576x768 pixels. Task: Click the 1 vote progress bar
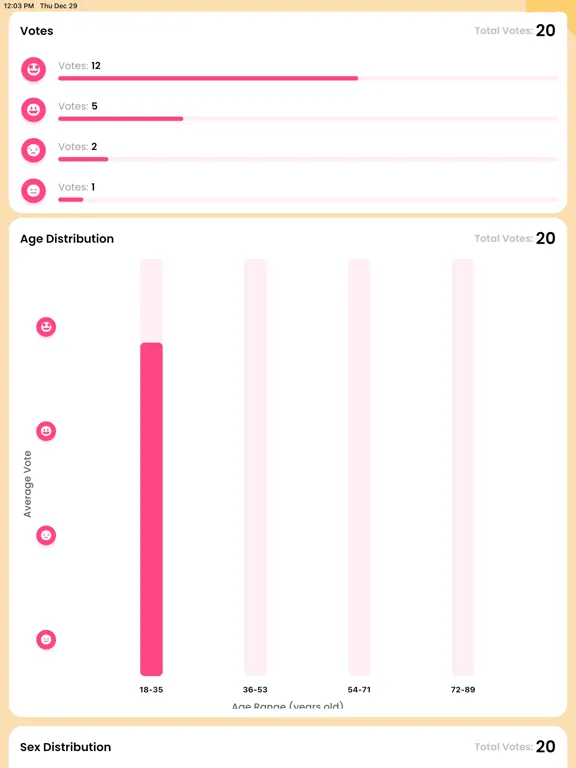coord(308,199)
